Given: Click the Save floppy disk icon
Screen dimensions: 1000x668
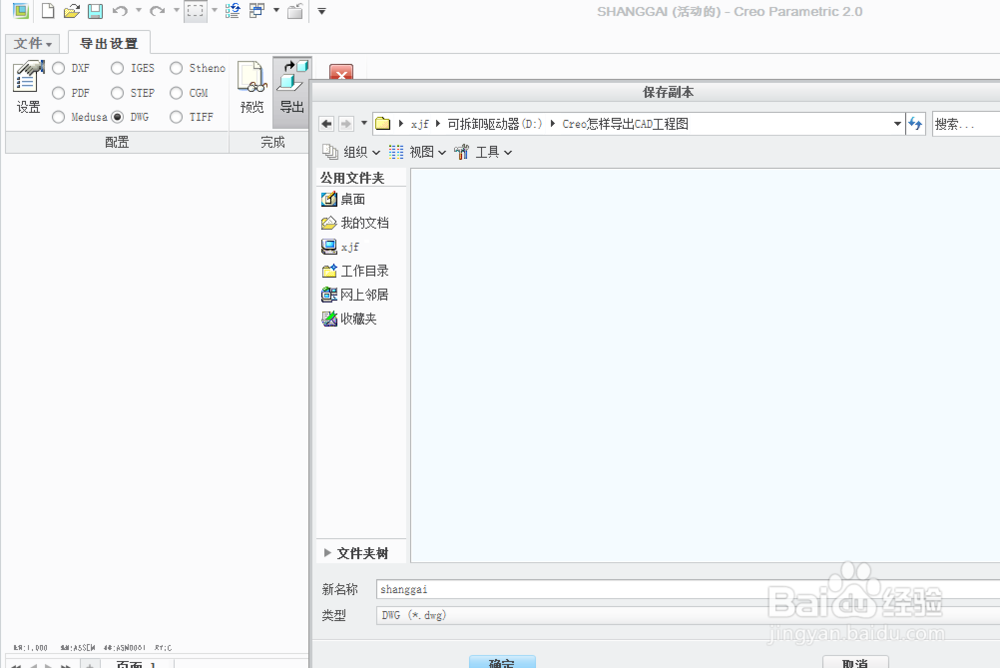Looking at the screenshot, I should (95, 11).
